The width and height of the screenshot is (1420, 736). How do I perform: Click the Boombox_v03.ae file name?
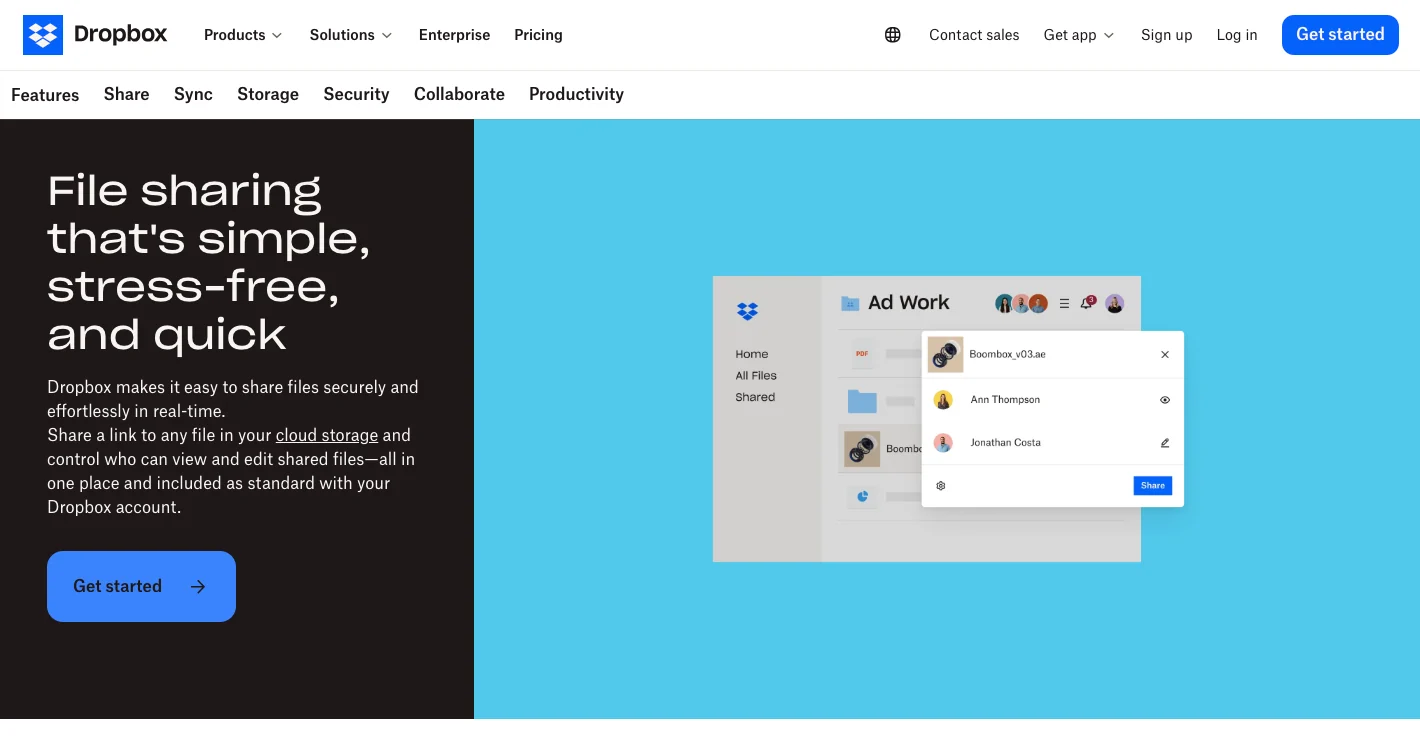(x=1007, y=355)
